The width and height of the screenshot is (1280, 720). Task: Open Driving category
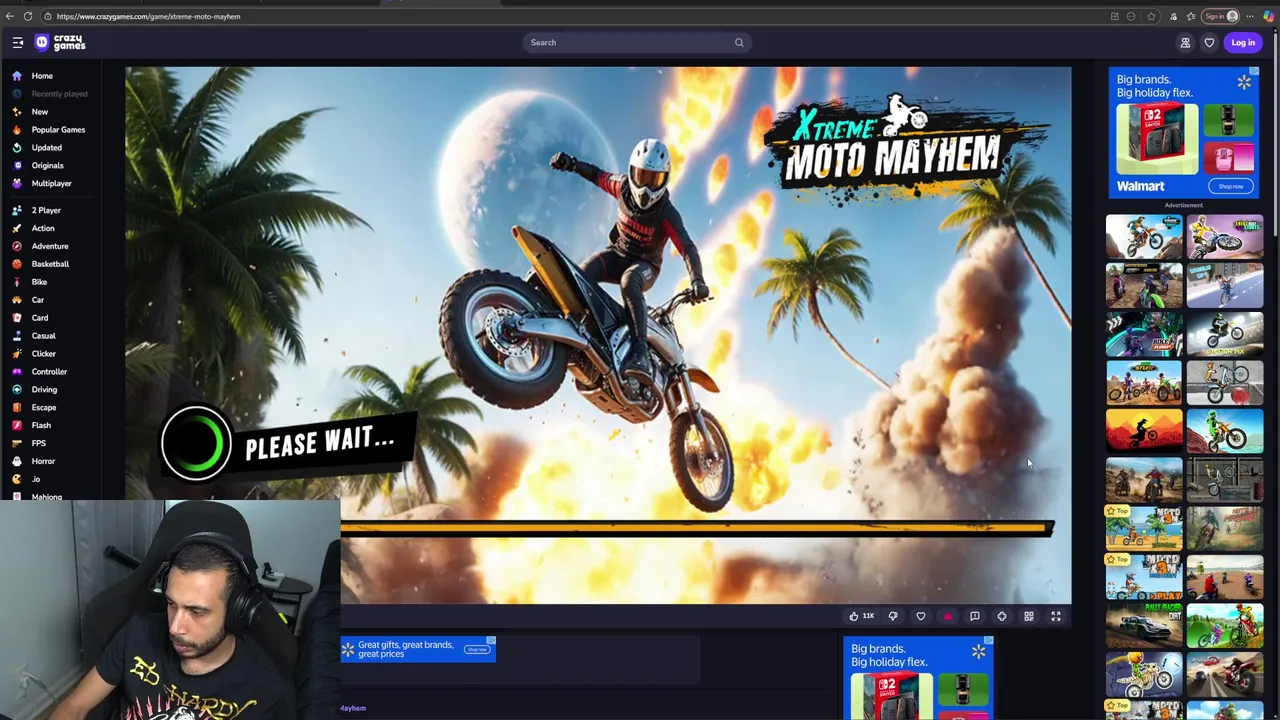(44, 390)
